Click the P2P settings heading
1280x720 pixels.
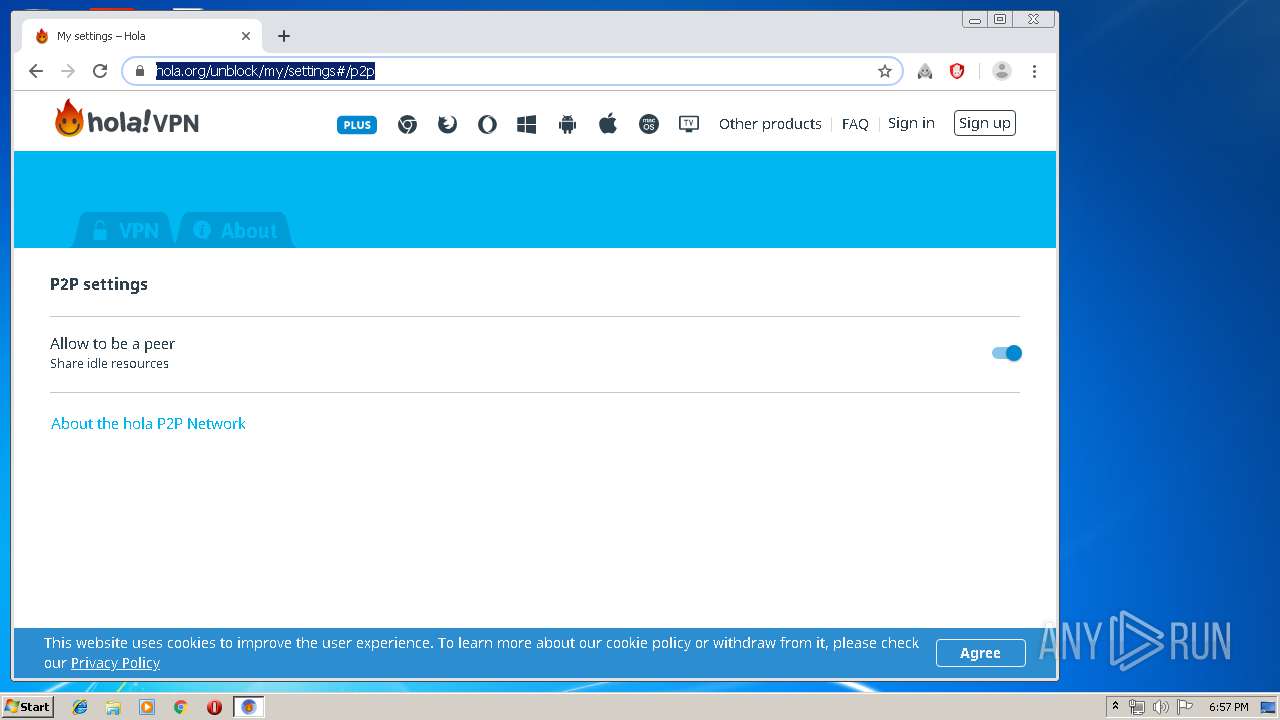pos(99,284)
